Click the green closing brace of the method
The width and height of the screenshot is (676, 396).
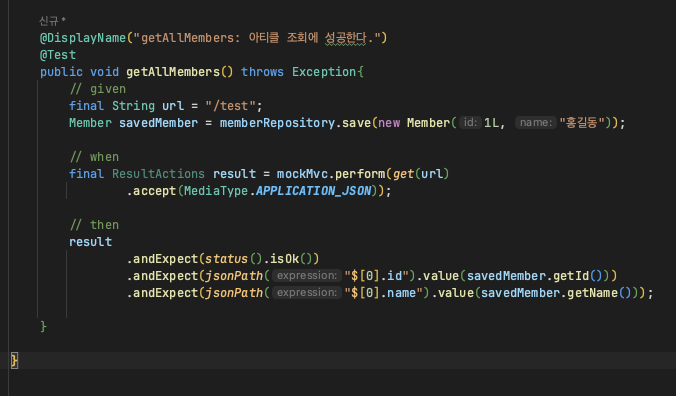(x=43, y=327)
